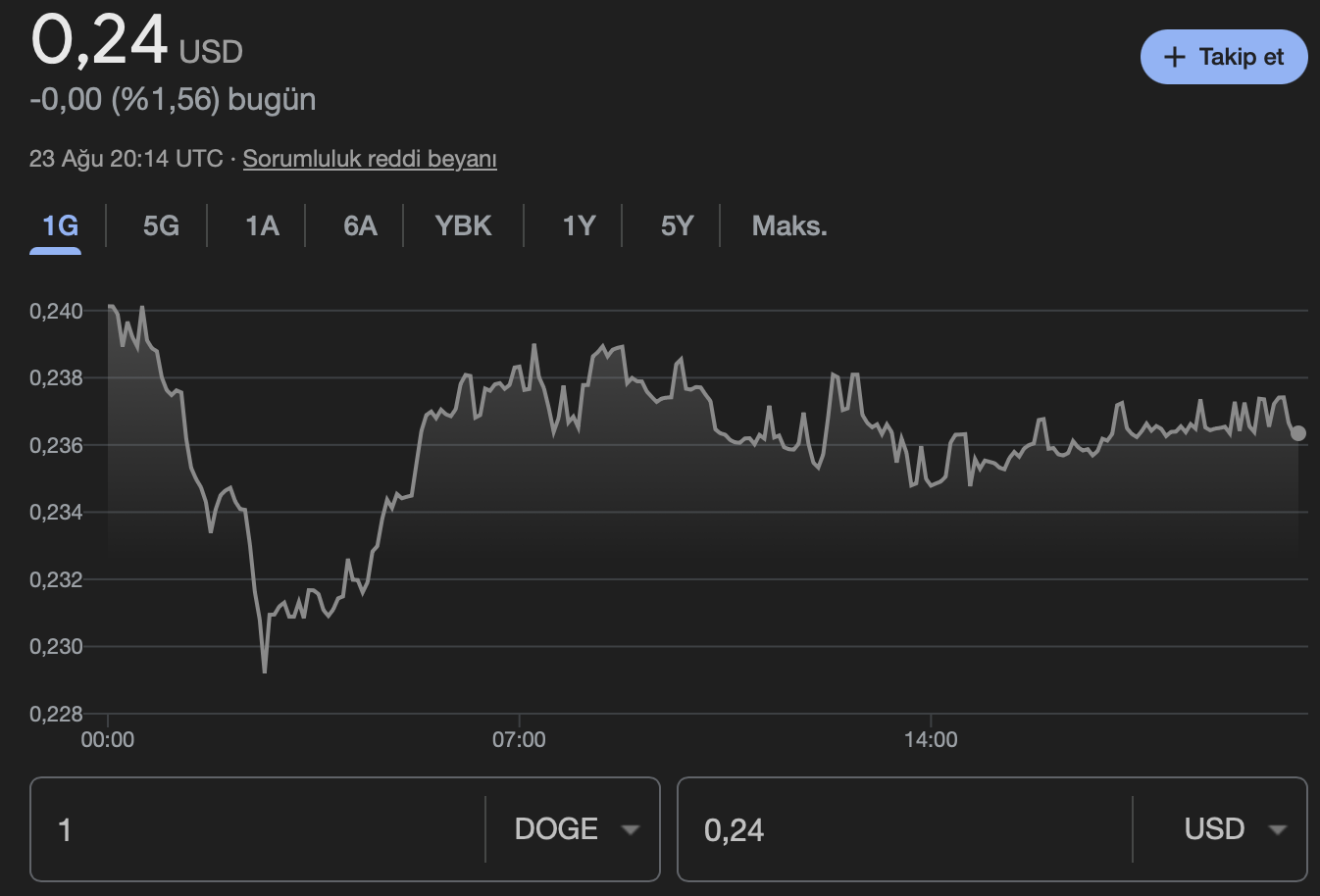The height and width of the screenshot is (896, 1320).
Task: Click the 0,228 price axis label
Action: point(56,715)
